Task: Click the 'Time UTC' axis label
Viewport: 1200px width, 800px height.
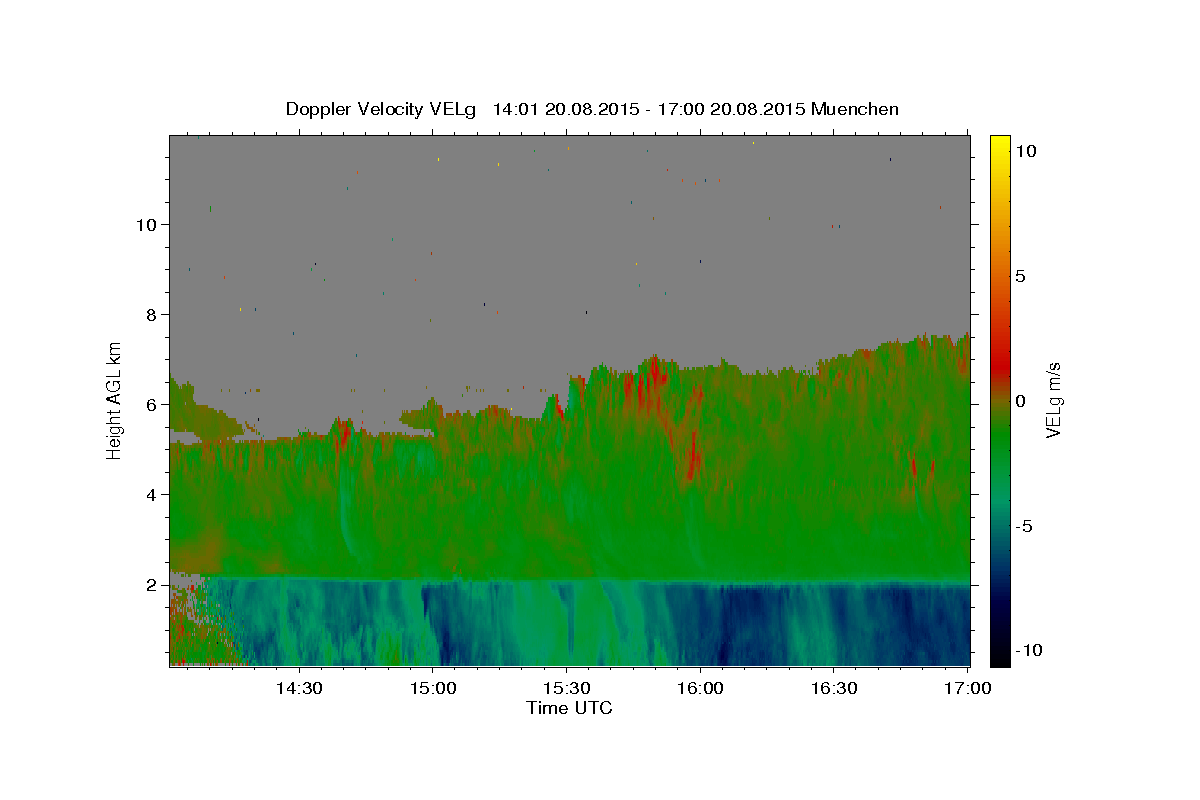Action: 569,708
